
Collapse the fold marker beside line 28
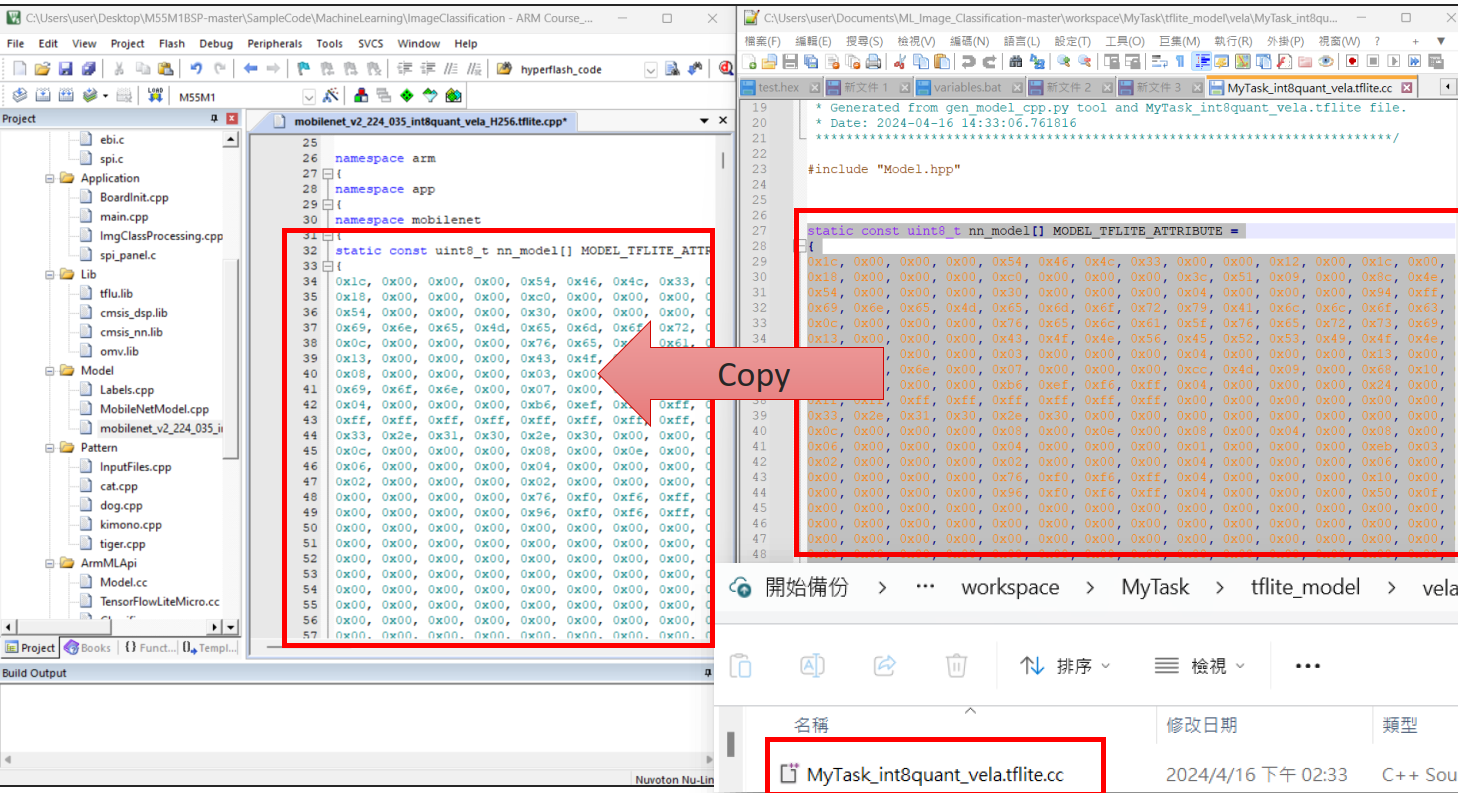pyautogui.click(x=799, y=246)
